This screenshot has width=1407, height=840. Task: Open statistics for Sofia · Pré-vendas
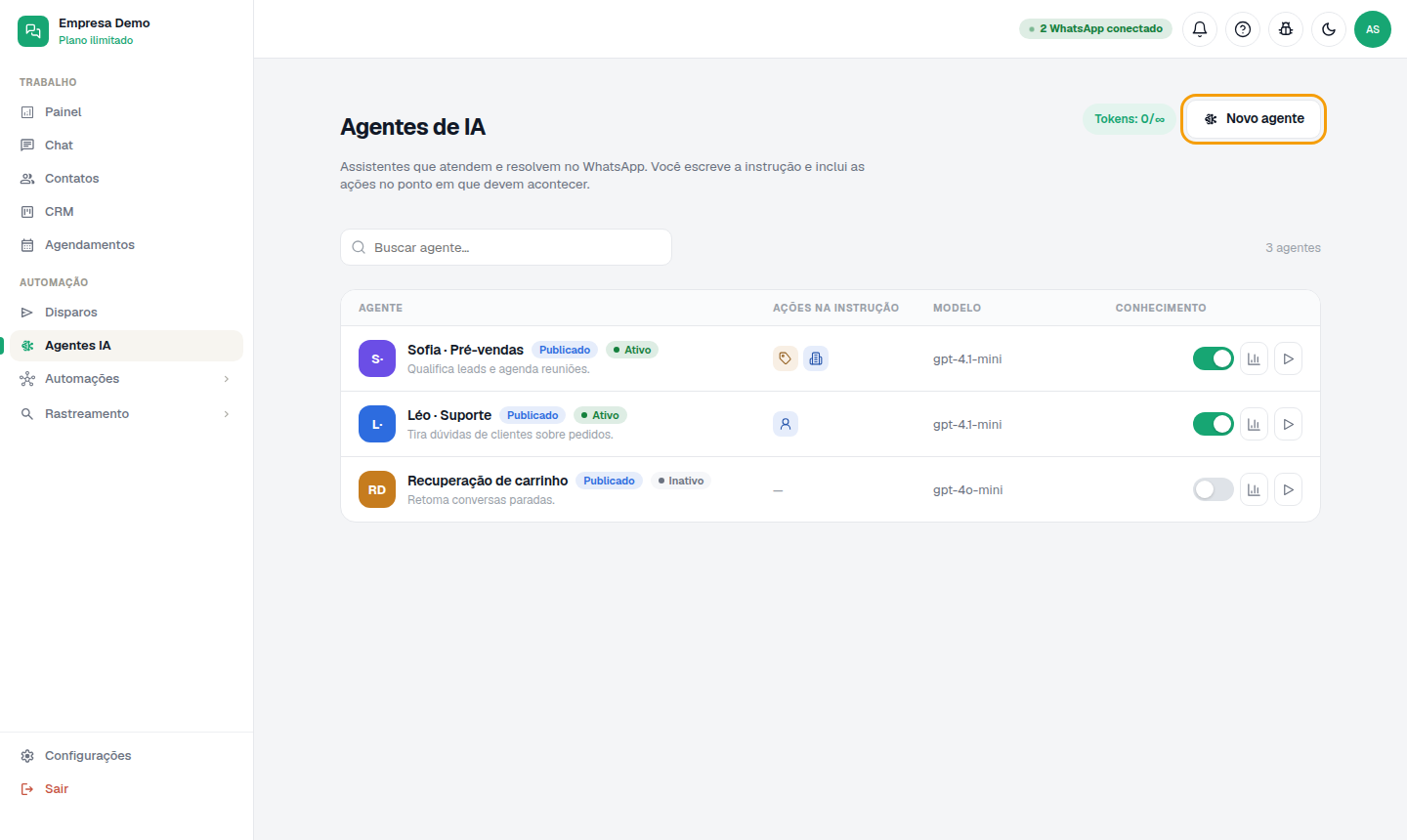[1254, 358]
